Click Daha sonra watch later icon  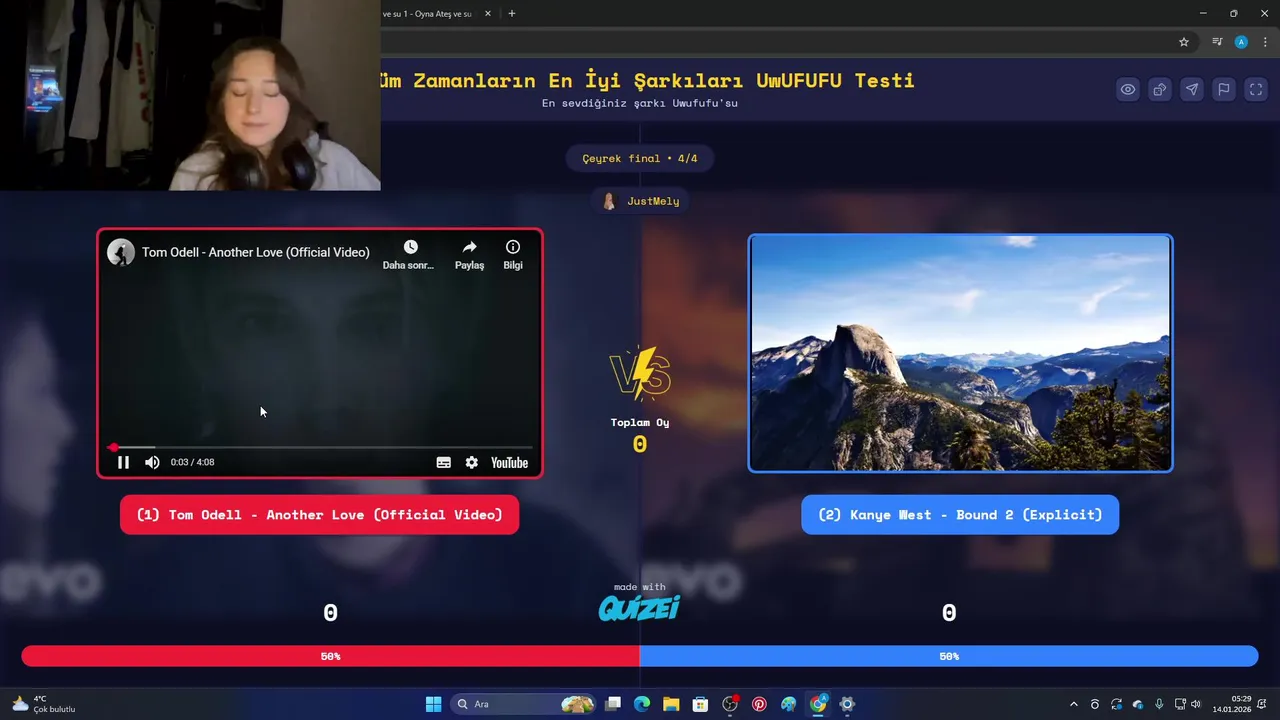pos(409,255)
